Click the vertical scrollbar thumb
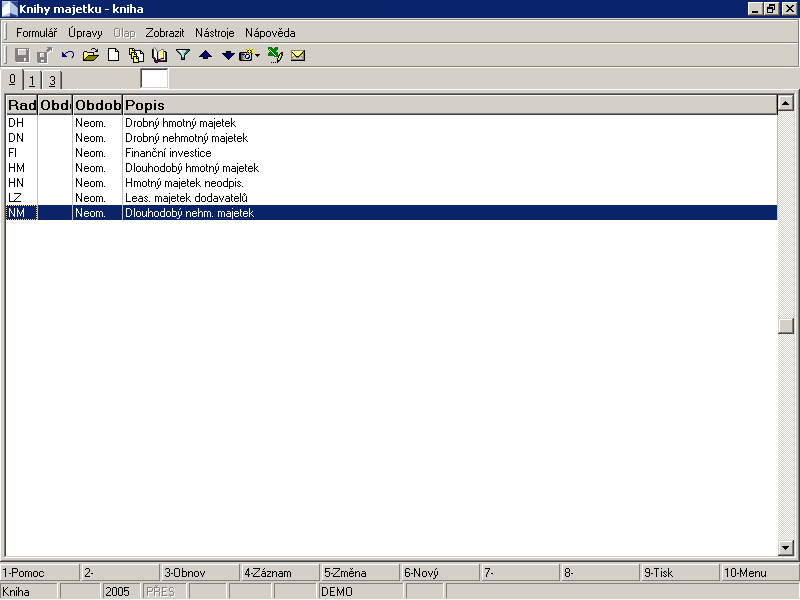This screenshot has height=600, width=800. pos(786,326)
